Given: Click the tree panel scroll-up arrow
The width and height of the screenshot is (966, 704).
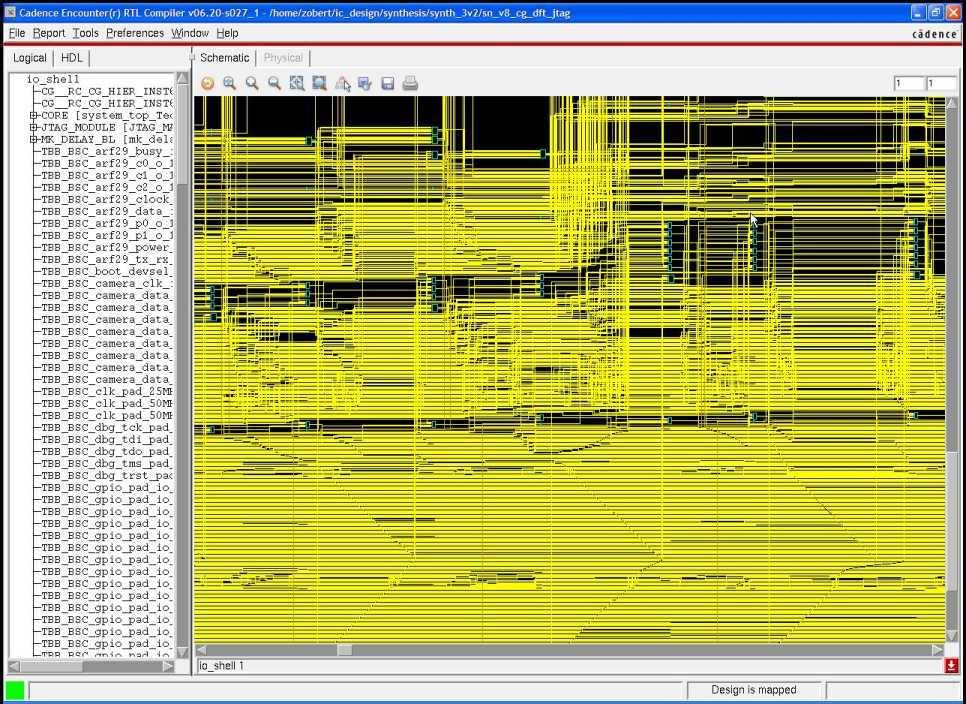Looking at the screenshot, I should coord(182,78).
